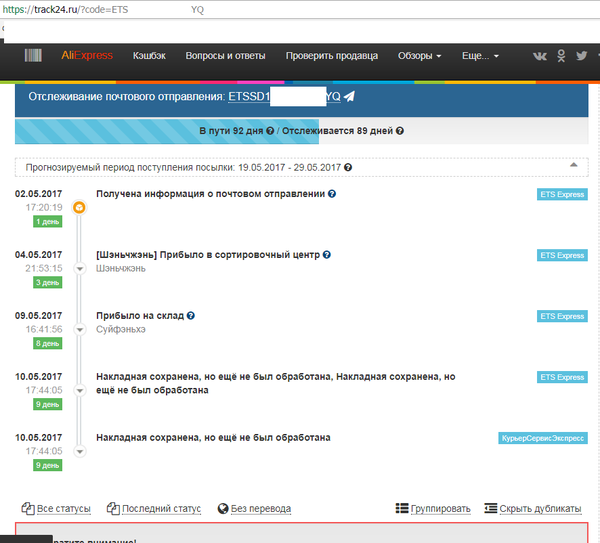Click help icon after 'Получена информация о почтовом отправлении'
Viewport: 600px width, 543px height.
pyautogui.click(x=332, y=194)
